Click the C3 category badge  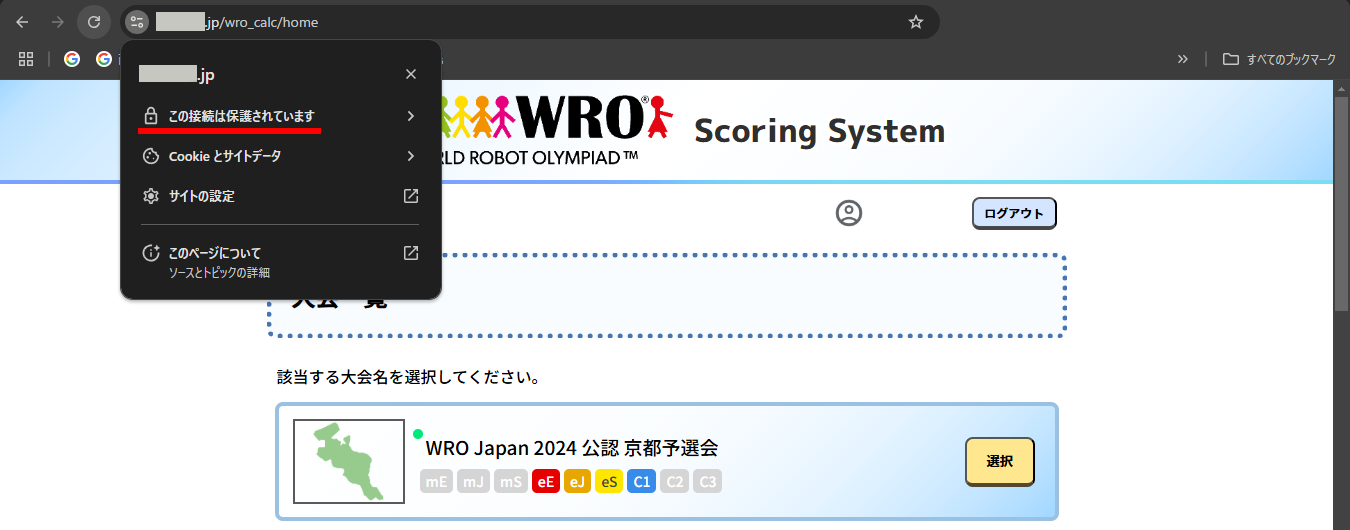(x=707, y=482)
